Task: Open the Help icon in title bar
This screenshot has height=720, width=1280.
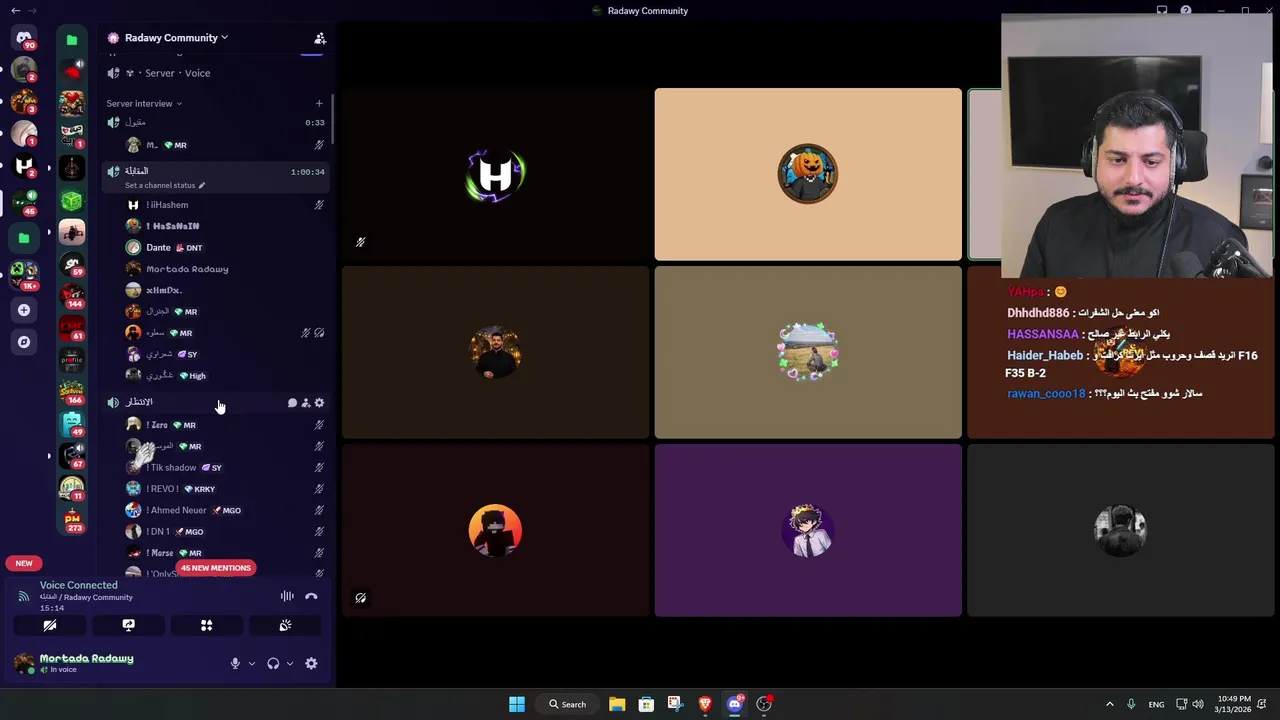Action: coord(1186,11)
